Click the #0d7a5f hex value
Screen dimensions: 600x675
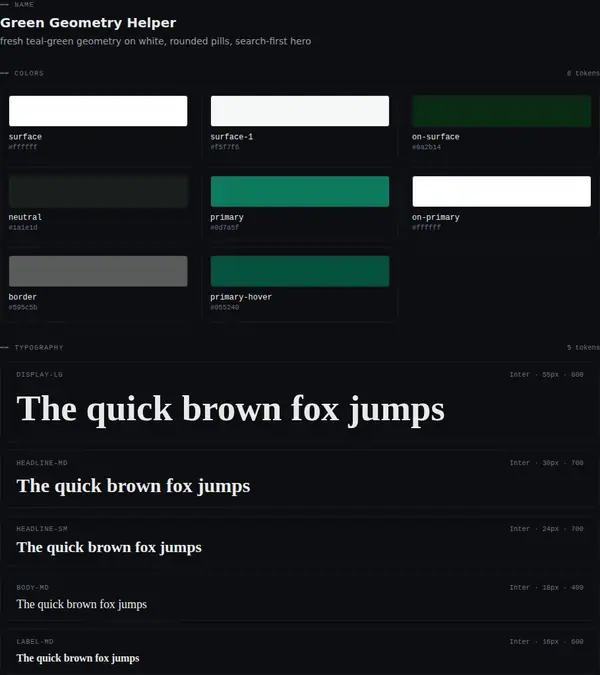pos(225,227)
